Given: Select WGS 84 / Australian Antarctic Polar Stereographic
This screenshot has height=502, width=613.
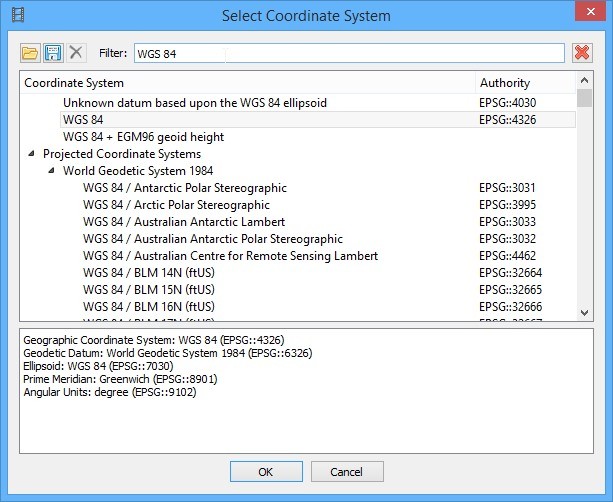Looking at the screenshot, I should click(x=213, y=238).
